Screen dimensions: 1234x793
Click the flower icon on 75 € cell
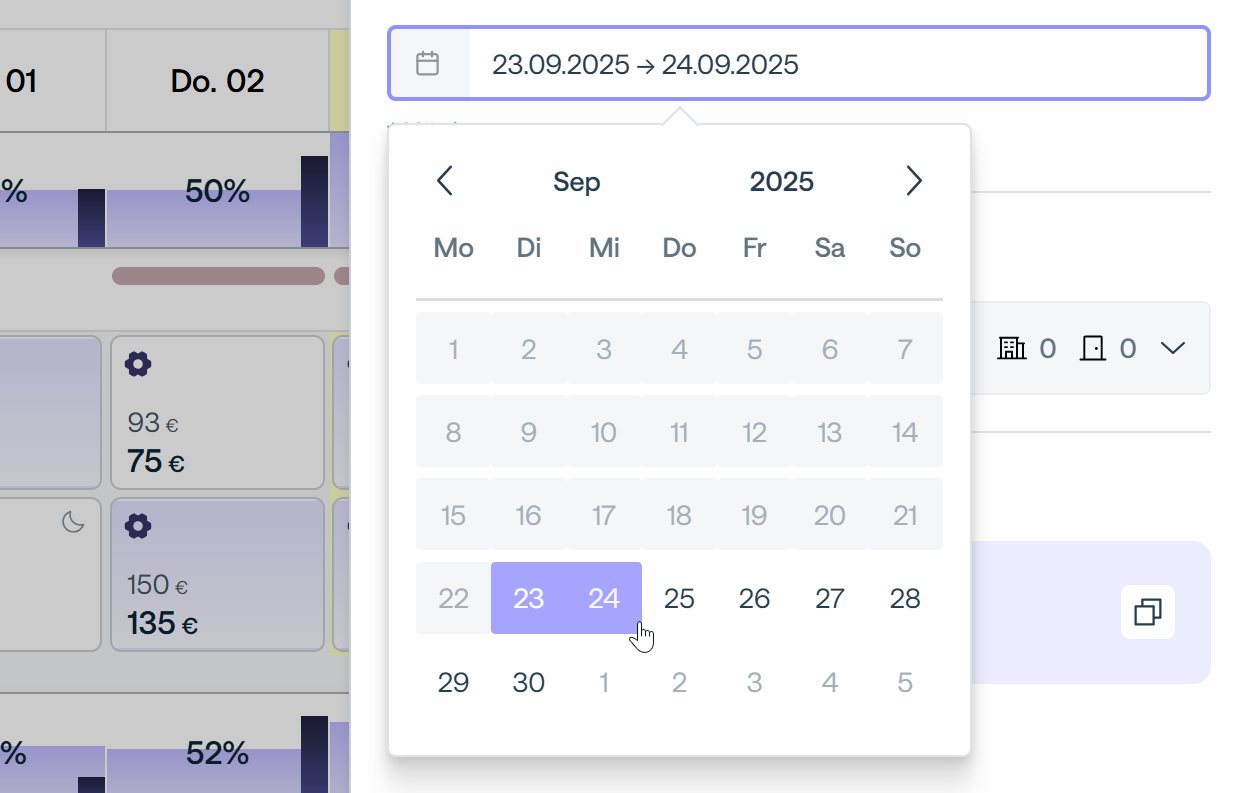point(138,364)
